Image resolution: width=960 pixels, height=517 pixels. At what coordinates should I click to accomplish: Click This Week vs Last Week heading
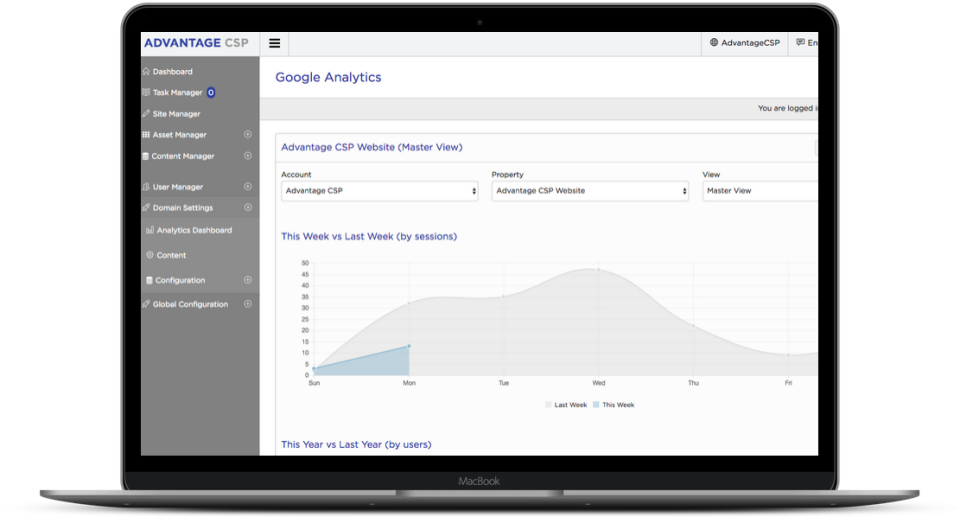(369, 236)
